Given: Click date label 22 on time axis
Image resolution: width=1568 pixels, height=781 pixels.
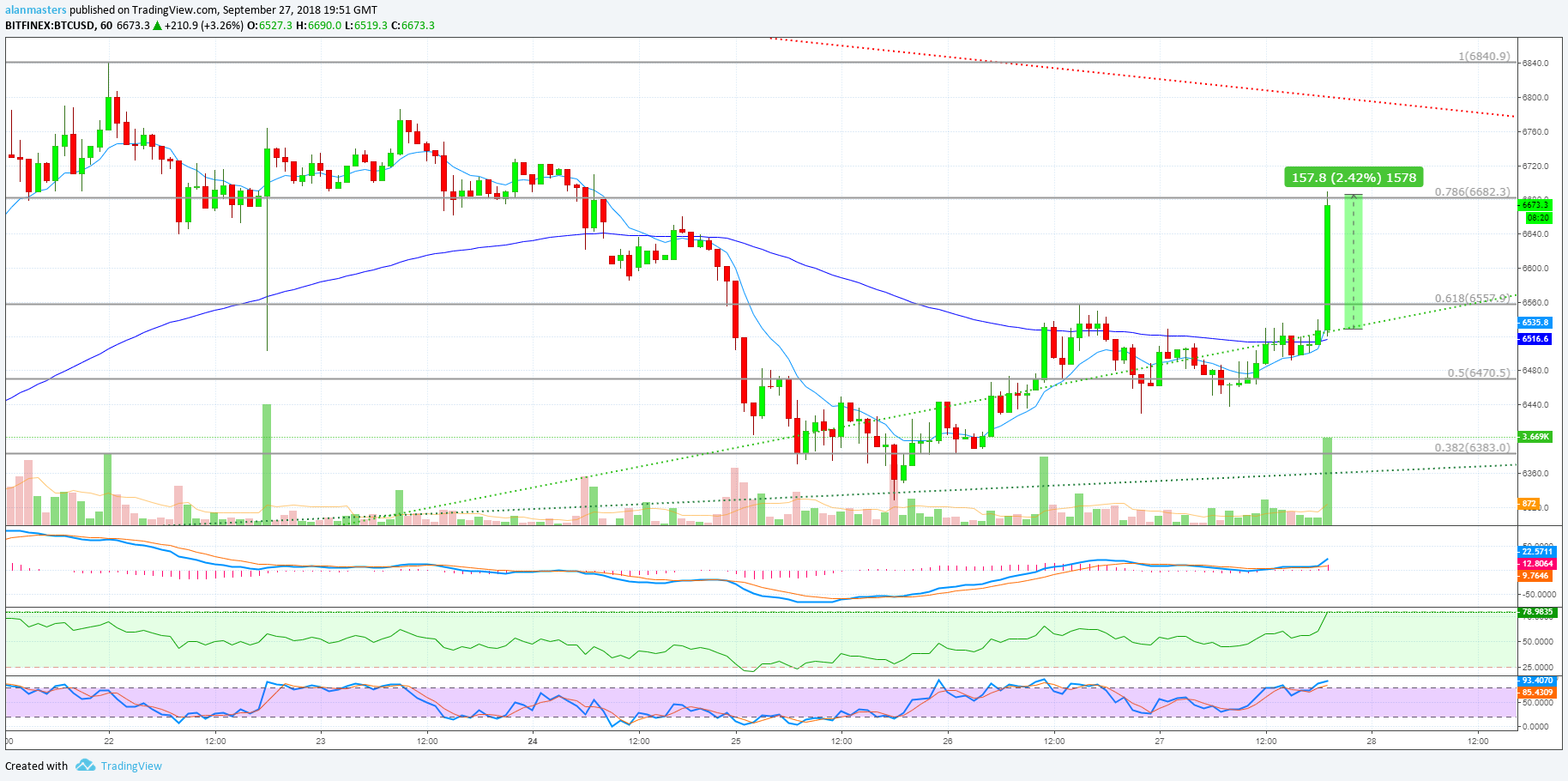Looking at the screenshot, I should (x=108, y=741).
